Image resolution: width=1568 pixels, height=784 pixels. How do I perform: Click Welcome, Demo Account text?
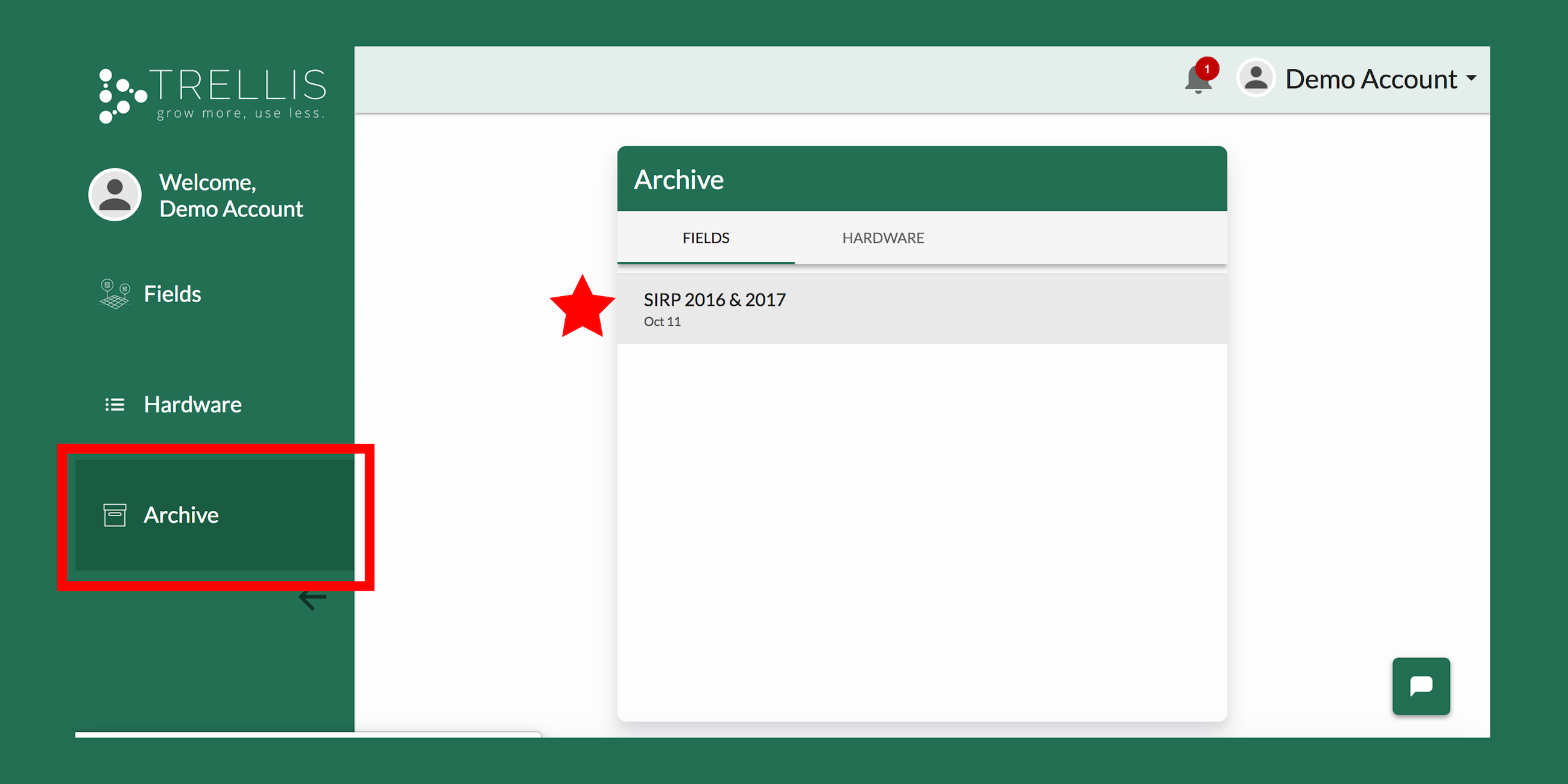tap(231, 195)
